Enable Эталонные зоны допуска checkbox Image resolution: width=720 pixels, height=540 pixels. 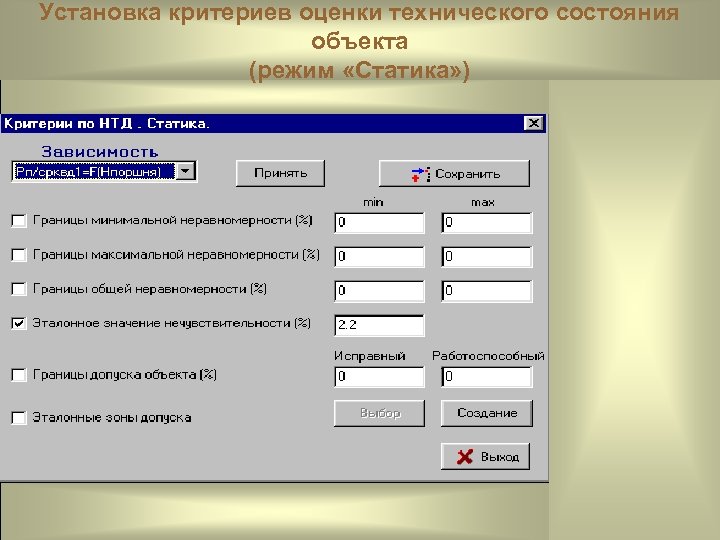click(19, 418)
